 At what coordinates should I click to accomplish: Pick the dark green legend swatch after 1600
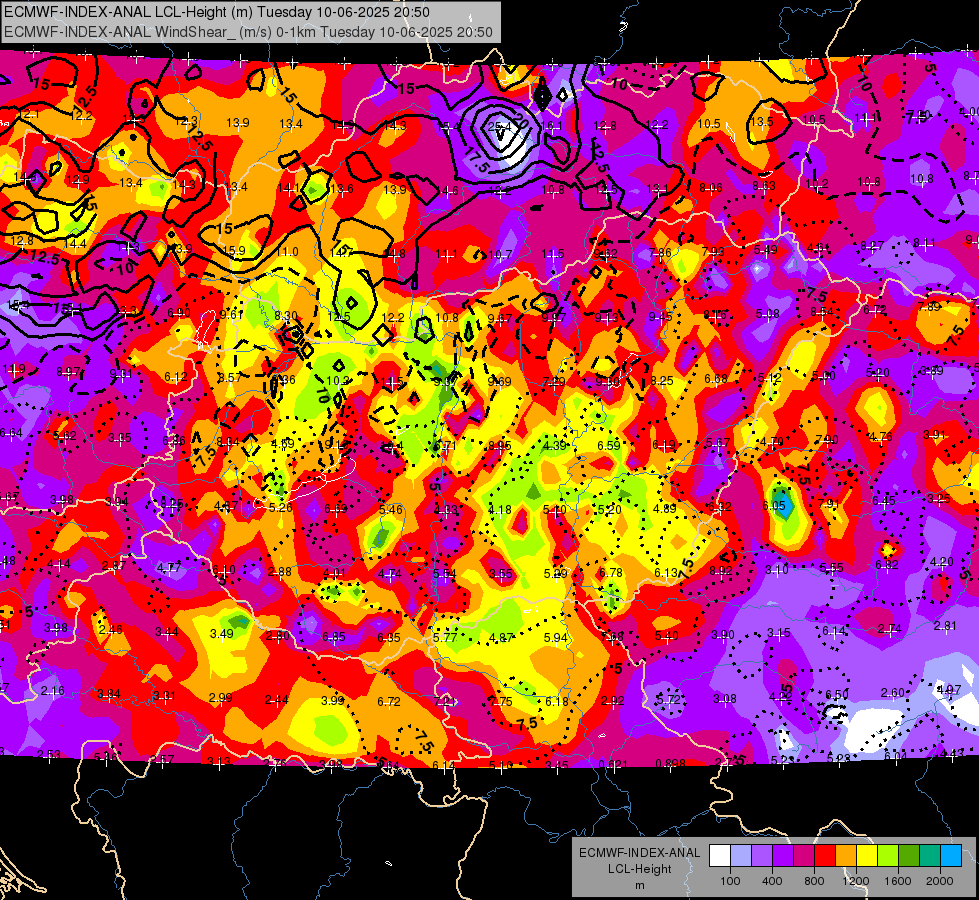(908, 856)
